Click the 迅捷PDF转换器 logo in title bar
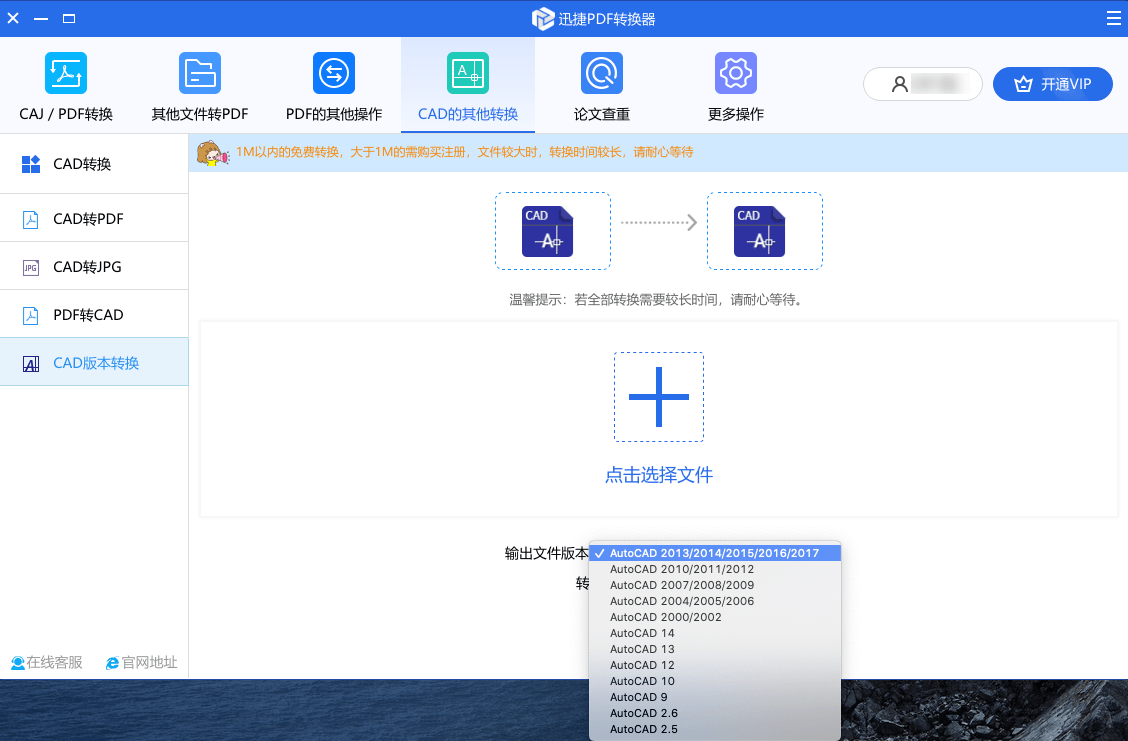Image resolution: width=1128 pixels, height=741 pixels. point(542,19)
